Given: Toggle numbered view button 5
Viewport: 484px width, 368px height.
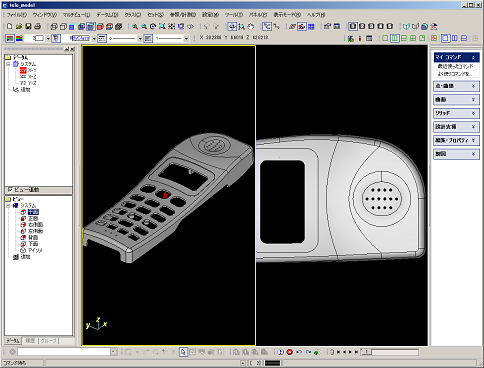Looking at the screenshot, I should pyautogui.click(x=389, y=26).
